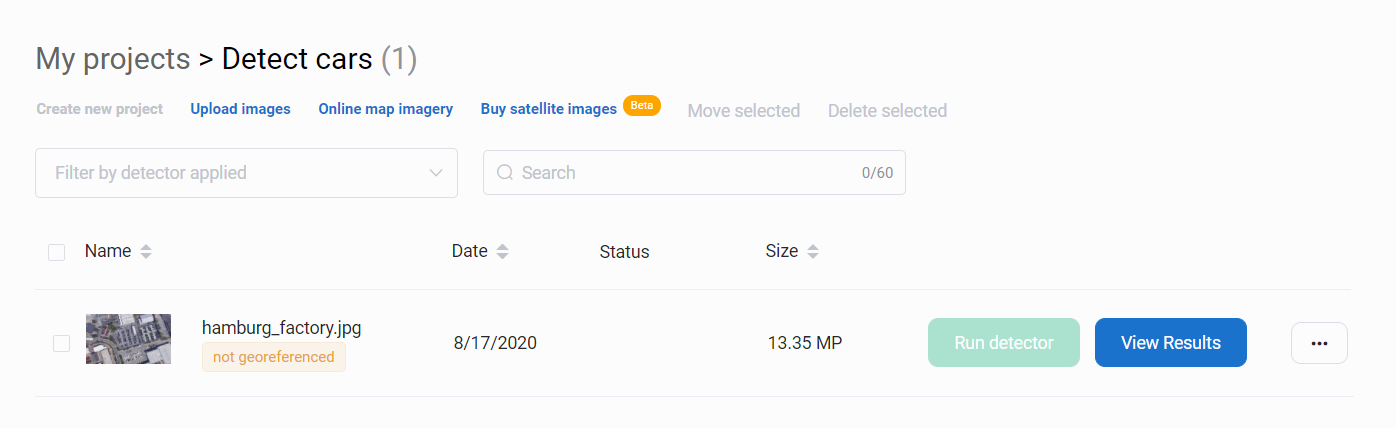Click the Beta badge
This screenshot has height=432, width=1396.
(641, 106)
